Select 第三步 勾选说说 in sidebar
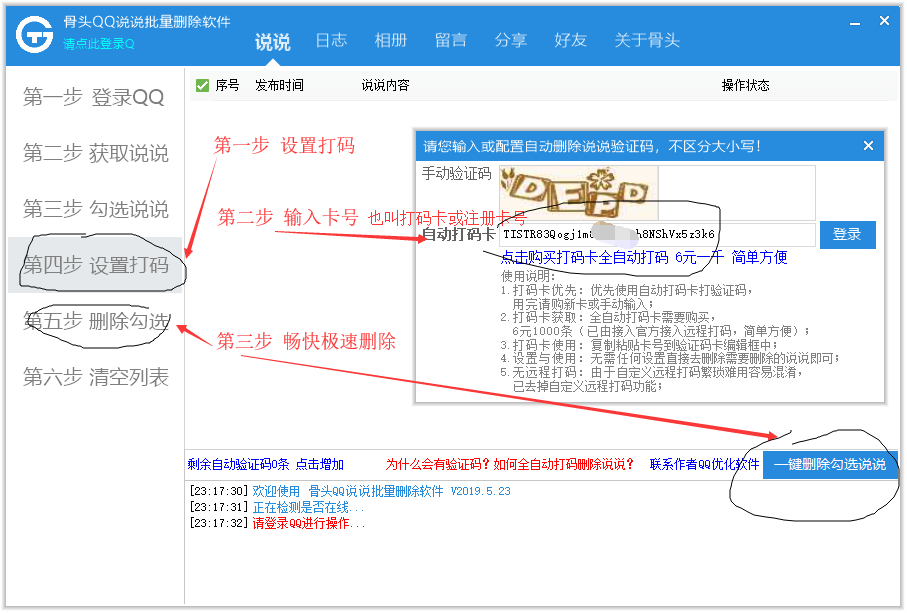This screenshot has width=907, height=613. click(x=94, y=209)
